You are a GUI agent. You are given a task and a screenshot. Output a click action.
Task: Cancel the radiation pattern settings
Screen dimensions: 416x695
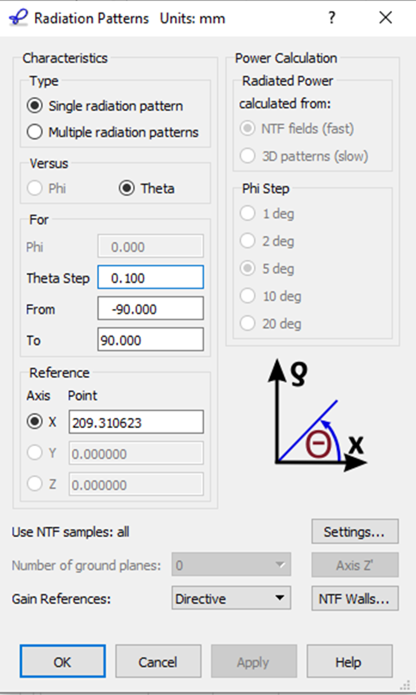click(x=158, y=661)
